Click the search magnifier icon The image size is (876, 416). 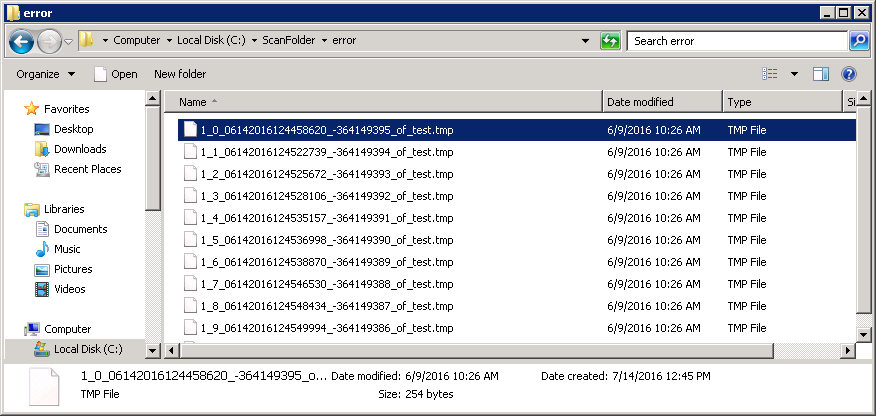point(858,41)
